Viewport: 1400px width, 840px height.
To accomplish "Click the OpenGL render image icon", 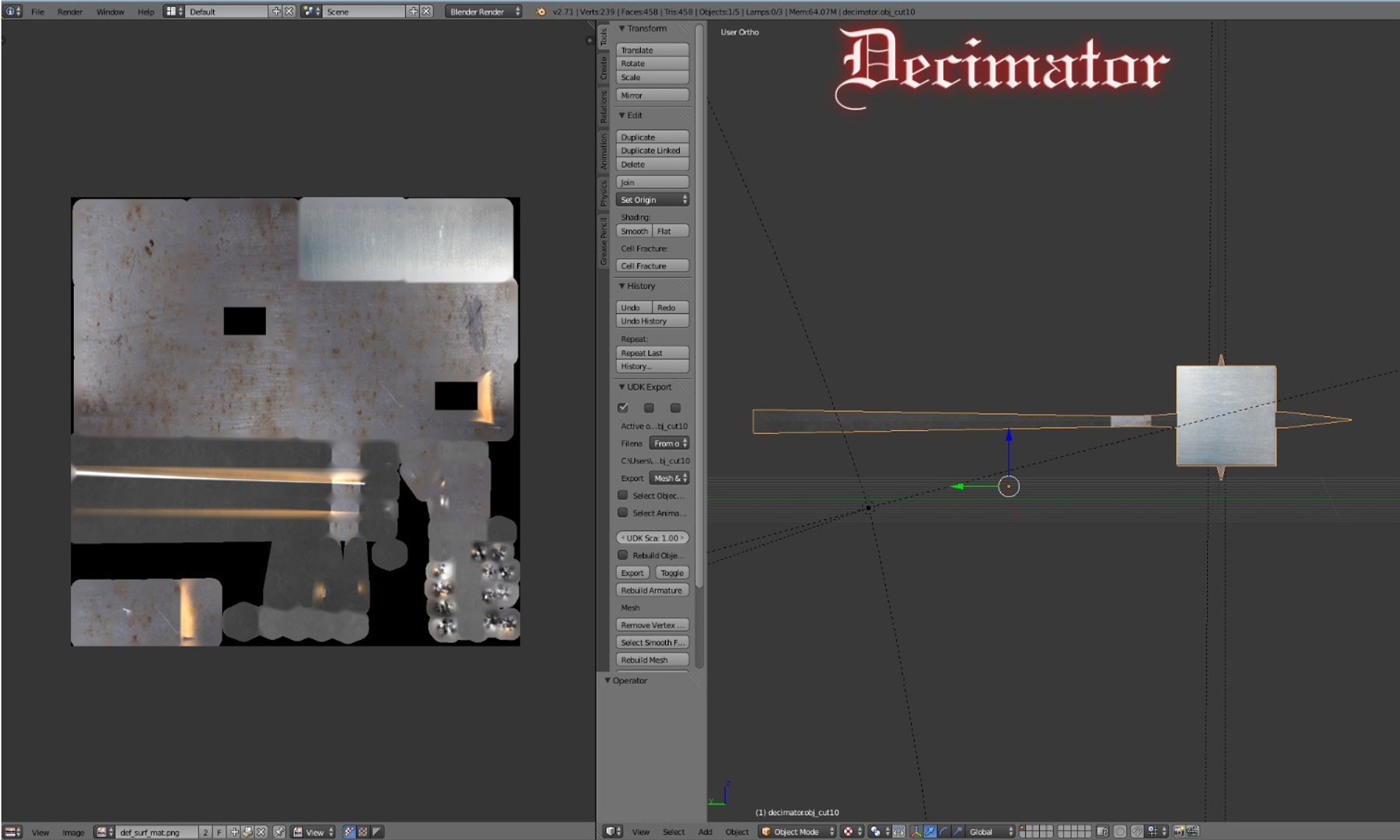I will tap(1178, 831).
